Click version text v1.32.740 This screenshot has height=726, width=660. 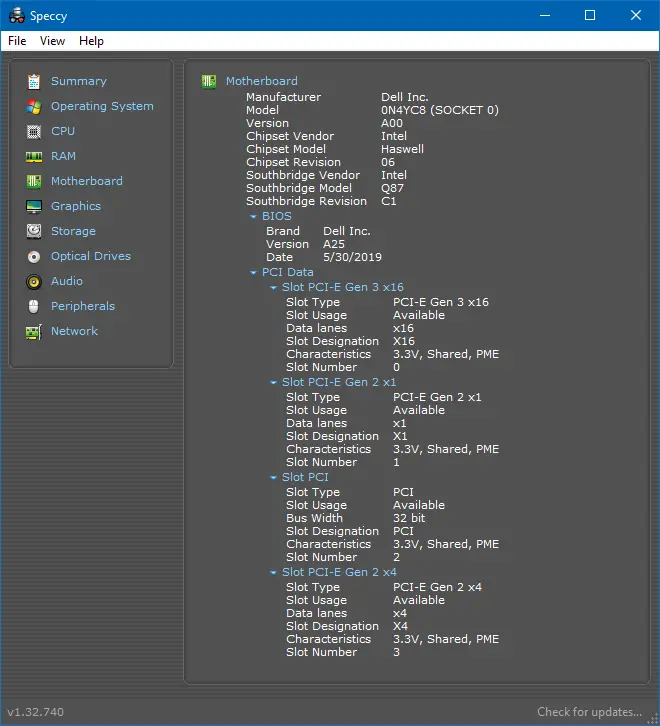coord(36,712)
